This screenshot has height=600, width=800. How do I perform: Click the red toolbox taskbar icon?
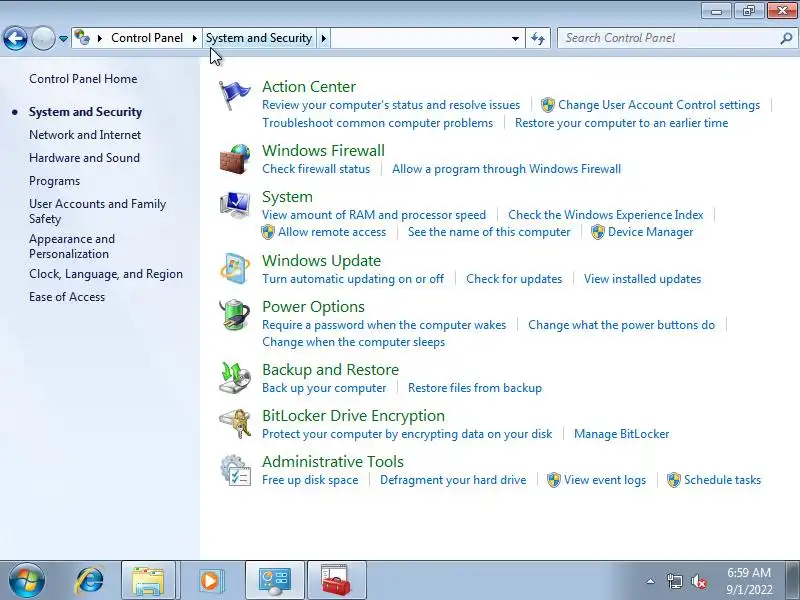(x=336, y=581)
